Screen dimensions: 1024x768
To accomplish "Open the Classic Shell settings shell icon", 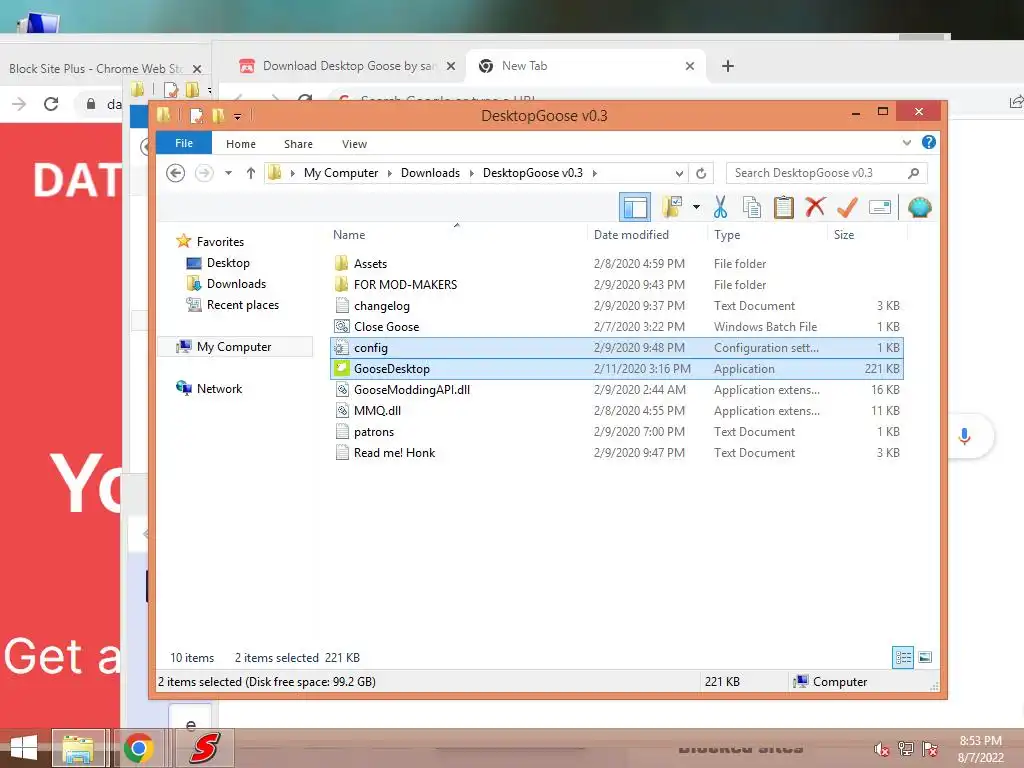I will point(920,208).
